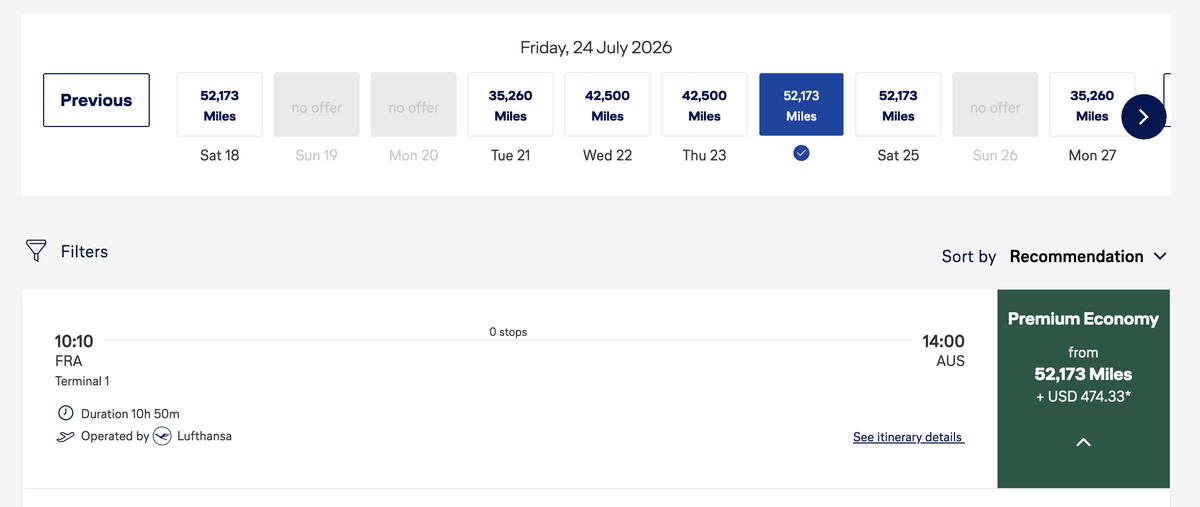Click the next dates arrow button

(1144, 117)
